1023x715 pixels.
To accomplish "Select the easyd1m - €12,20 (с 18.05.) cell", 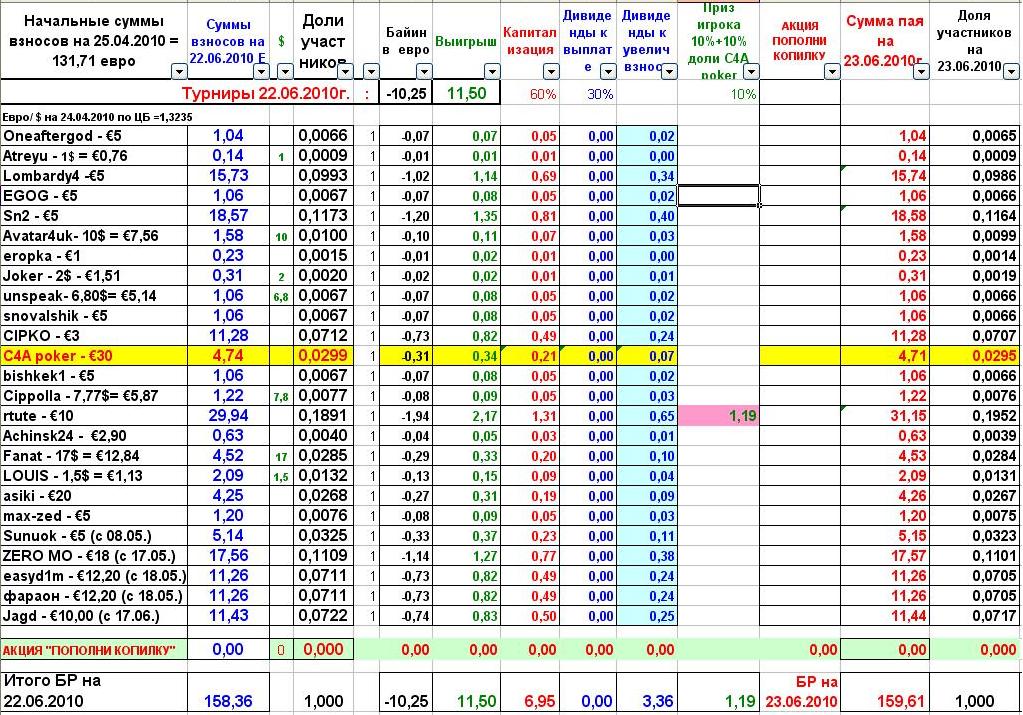I will point(94,576).
